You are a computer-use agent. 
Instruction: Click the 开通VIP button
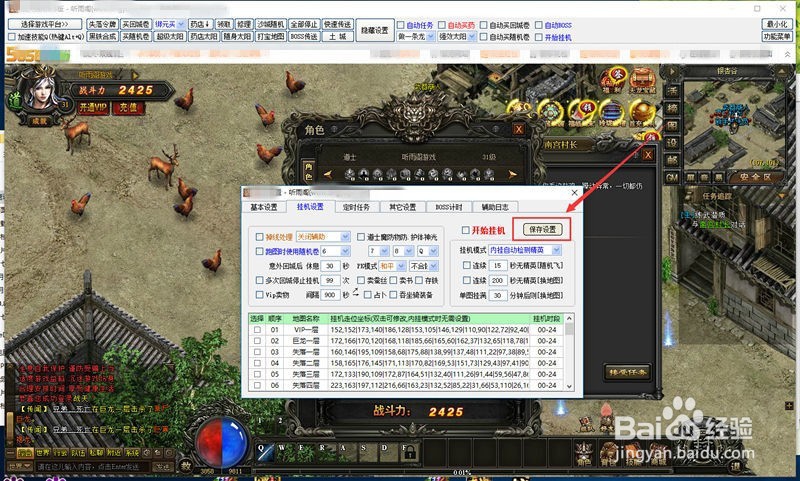point(94,108)
